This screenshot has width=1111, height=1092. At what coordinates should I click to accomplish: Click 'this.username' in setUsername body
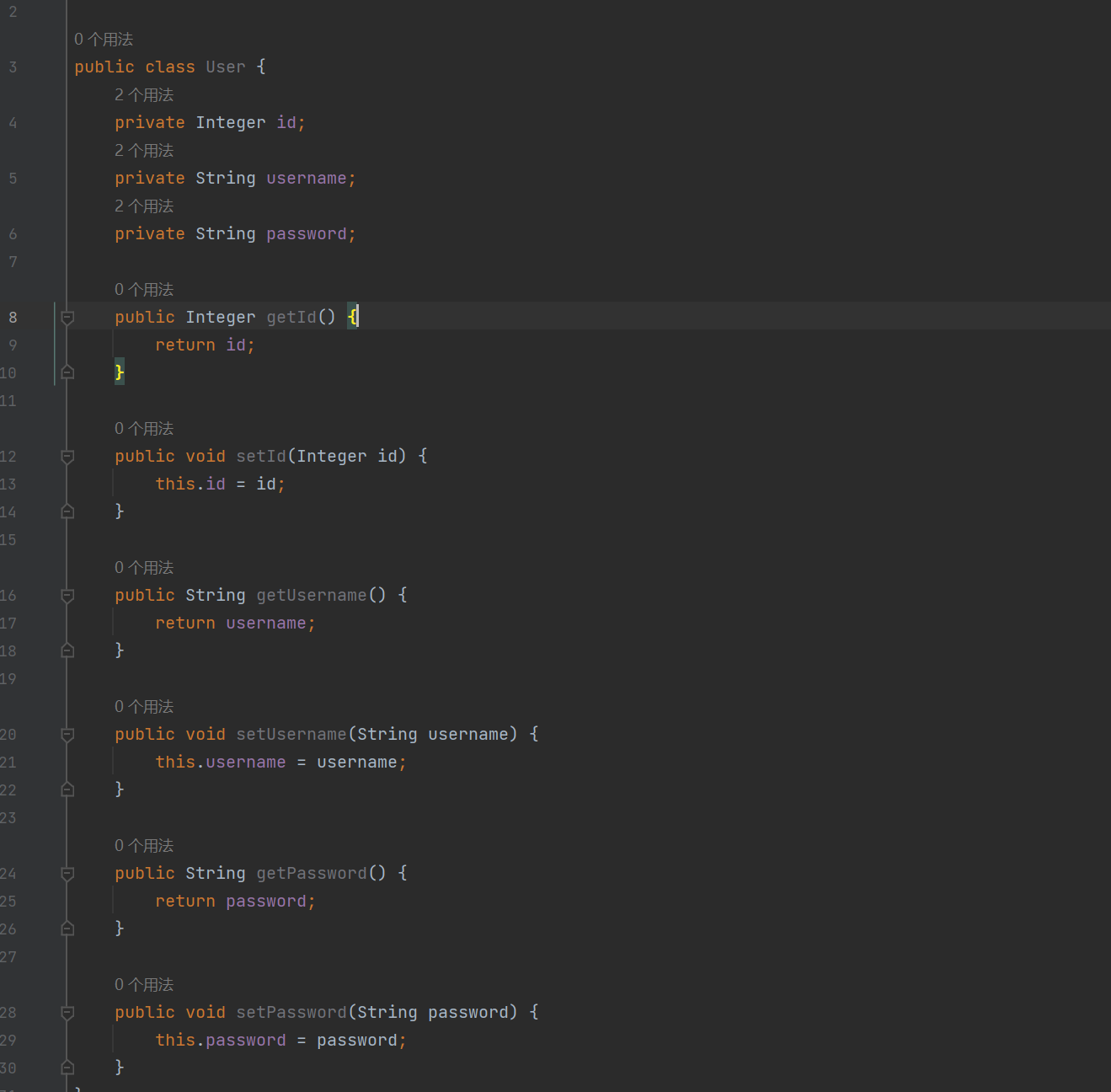[x=221, y=763]
